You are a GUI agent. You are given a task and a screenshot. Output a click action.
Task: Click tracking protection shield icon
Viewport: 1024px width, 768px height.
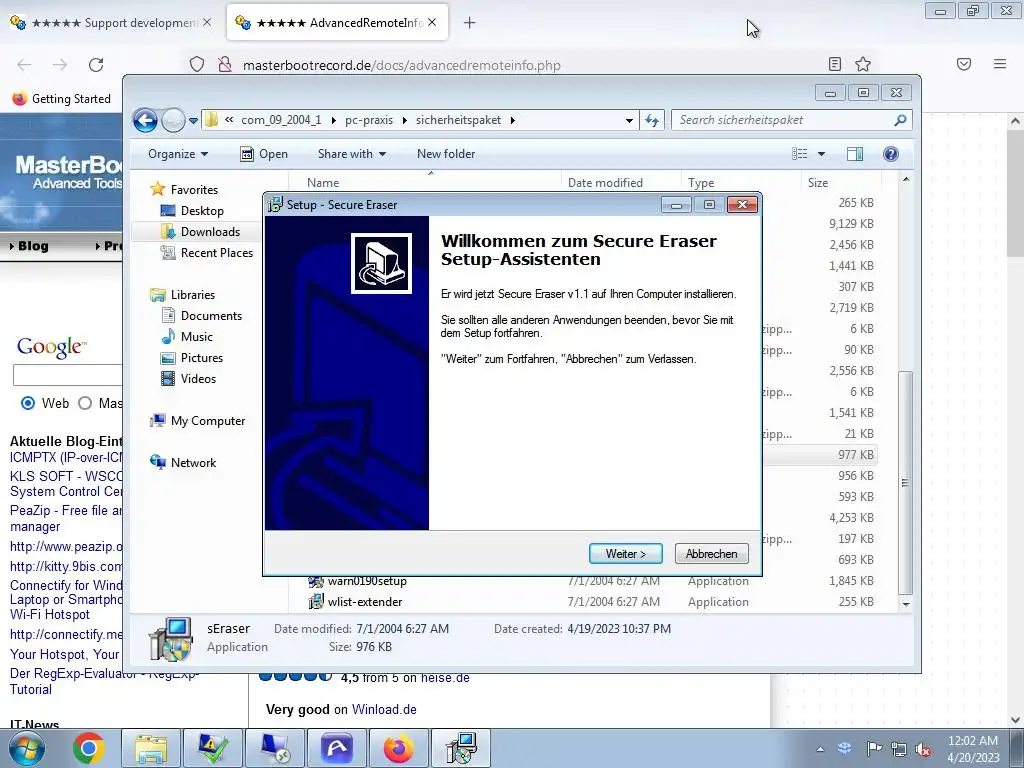[197, 65]
